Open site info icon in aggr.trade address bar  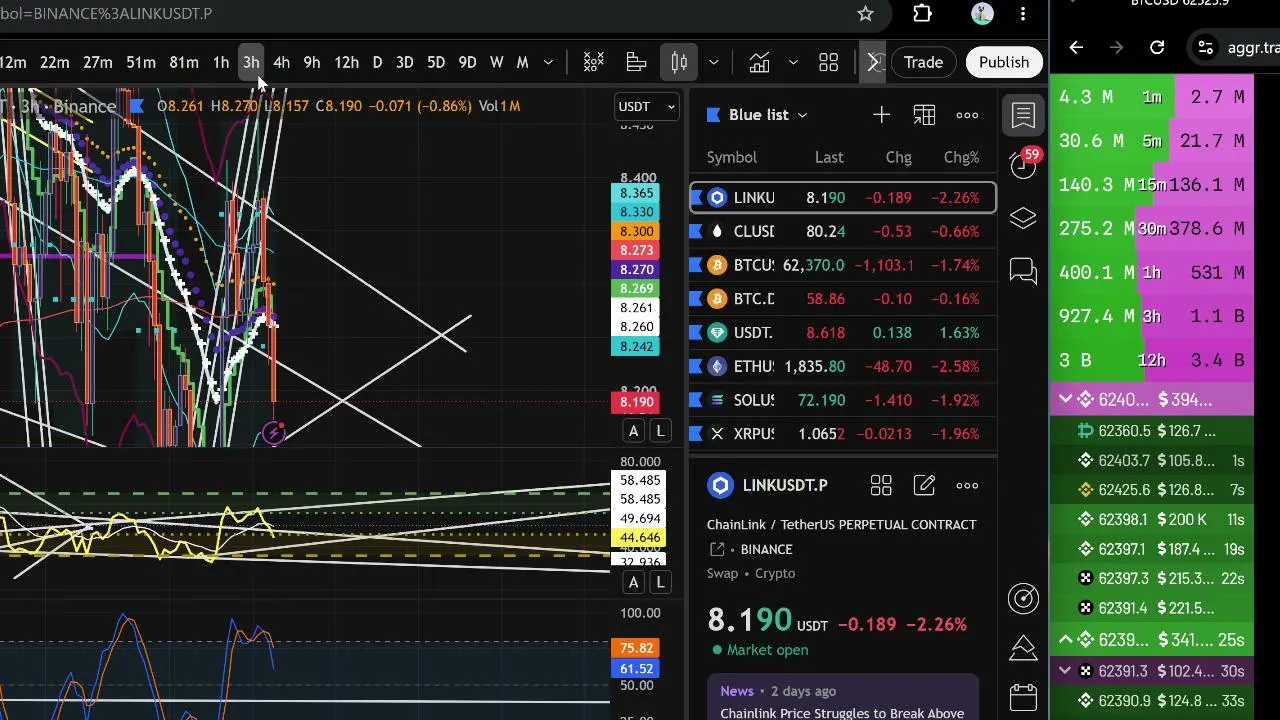[1206, 47]
